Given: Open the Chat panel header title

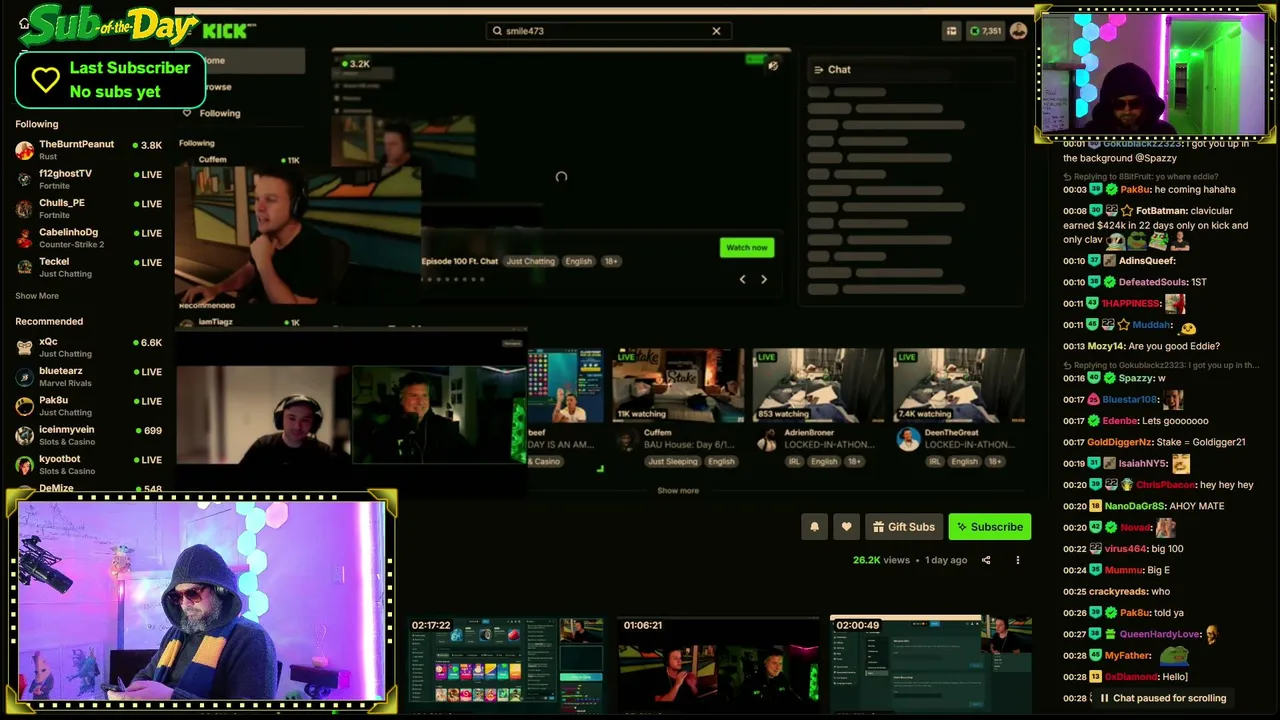Looking at the screenshot, I should click(x=839, y=70).
